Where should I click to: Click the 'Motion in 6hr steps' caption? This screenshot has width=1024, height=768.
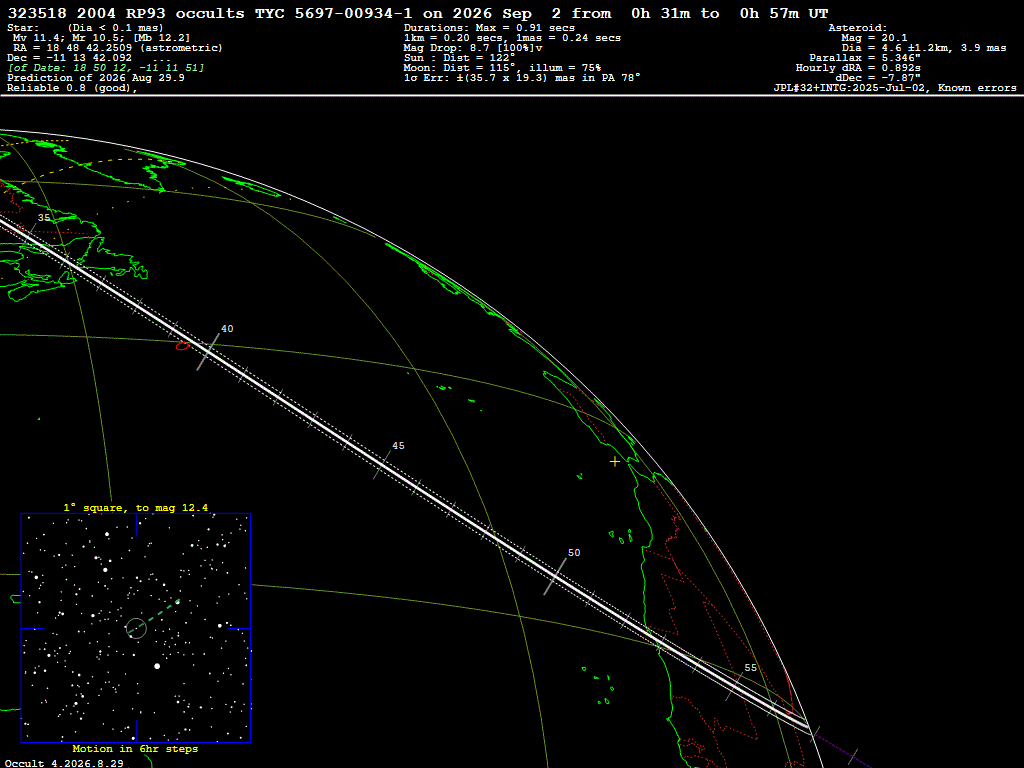click(x=135, y=748)
